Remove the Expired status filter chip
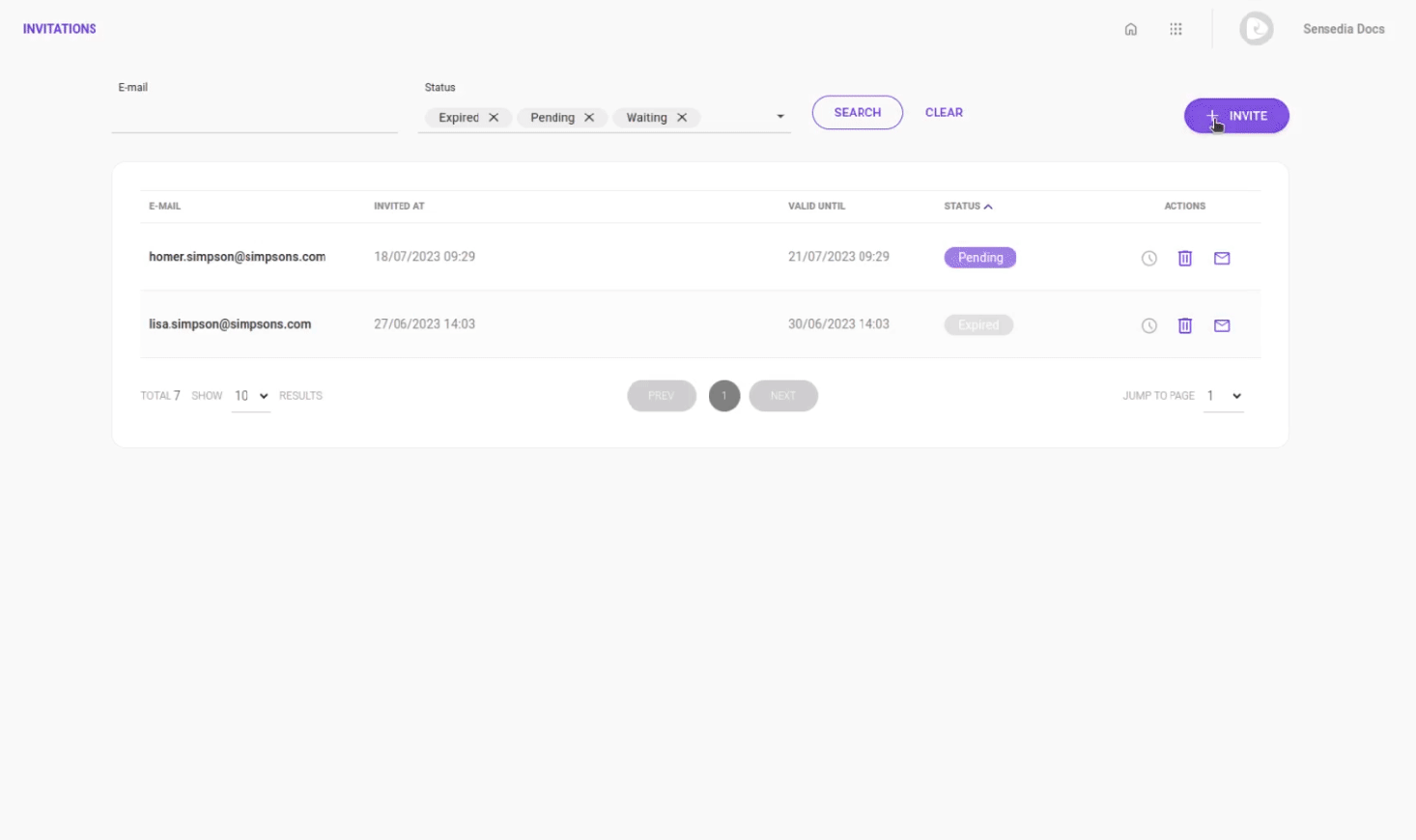 pos(494,118)
